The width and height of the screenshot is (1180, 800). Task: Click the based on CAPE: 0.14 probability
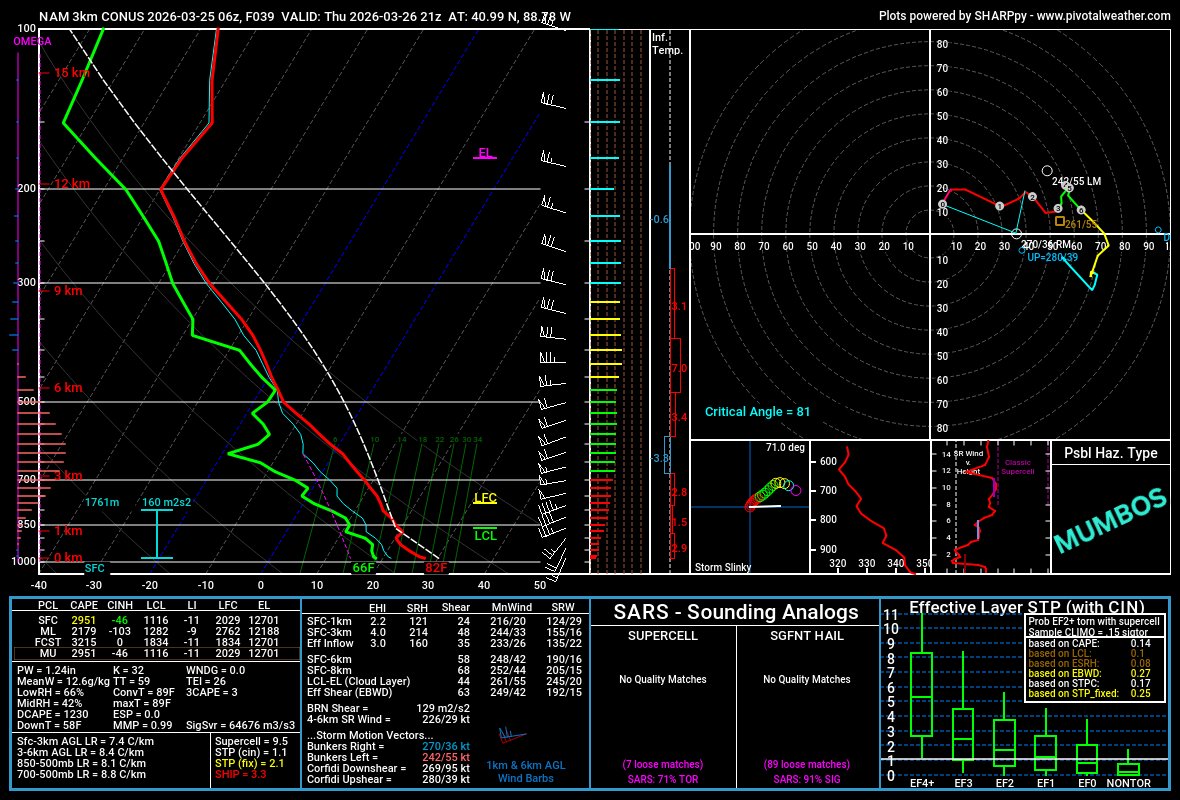click(x=1090, y=643)
